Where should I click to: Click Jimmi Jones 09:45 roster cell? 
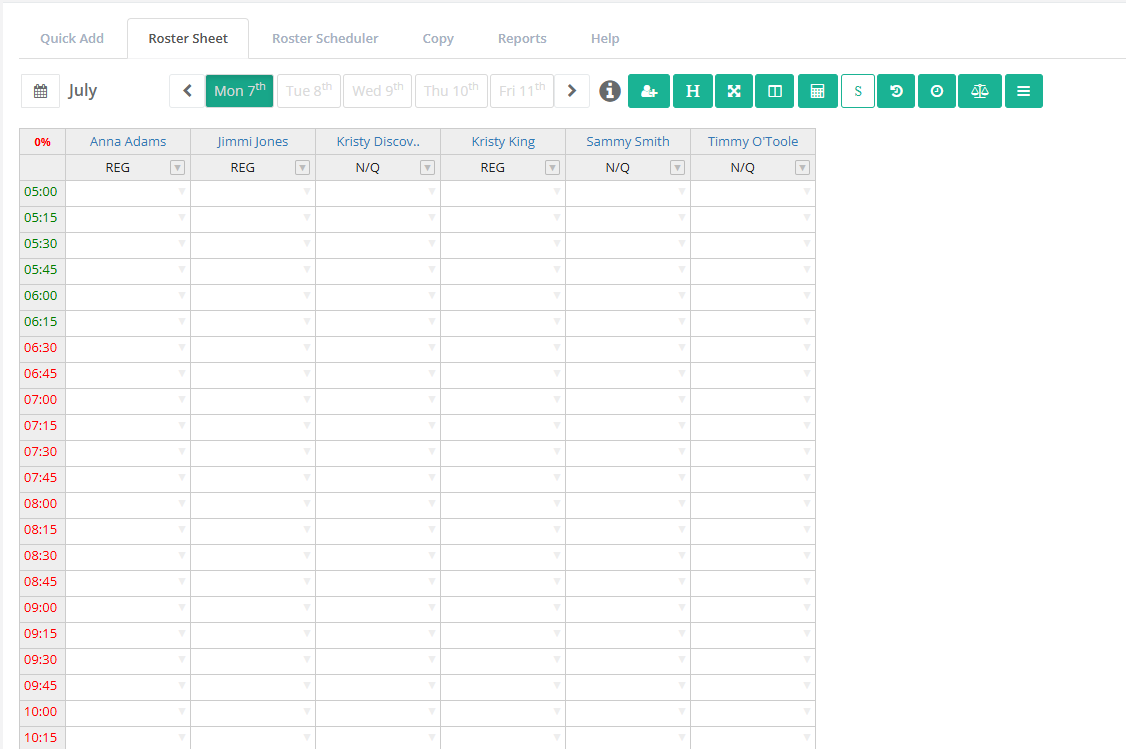[x=253, y=686]
